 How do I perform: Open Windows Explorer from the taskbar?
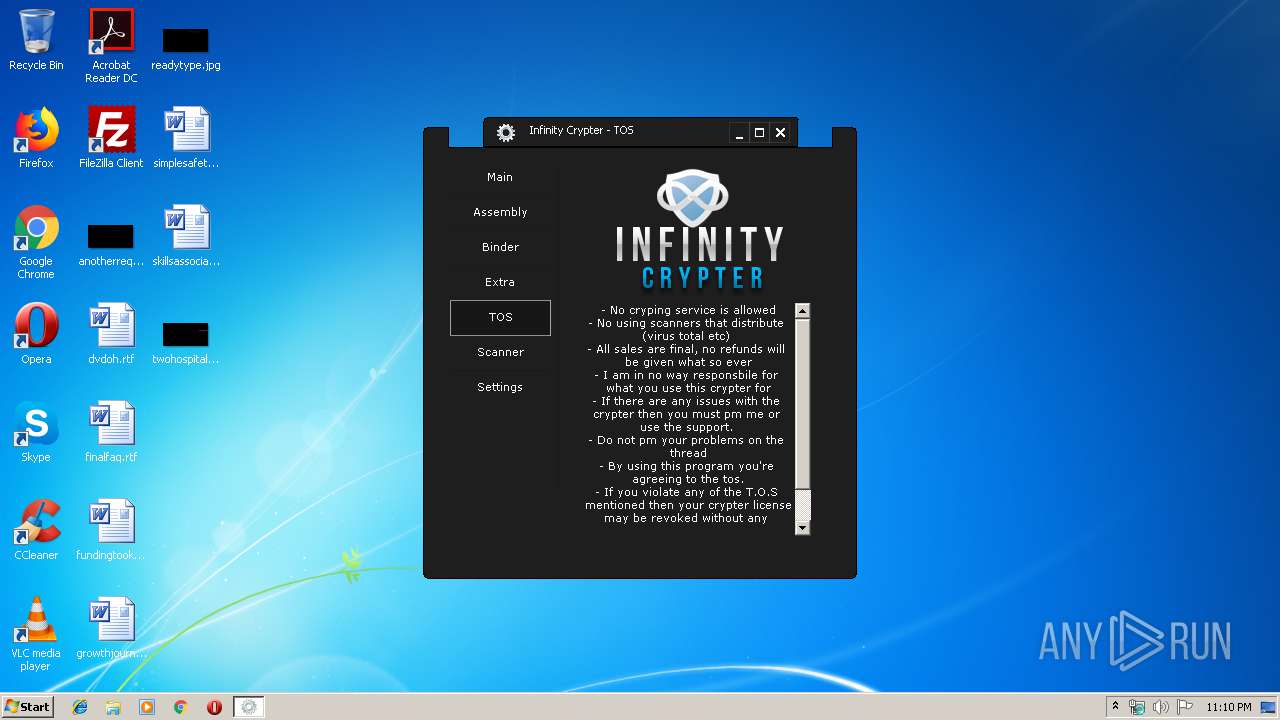click(x=113, y=707)
